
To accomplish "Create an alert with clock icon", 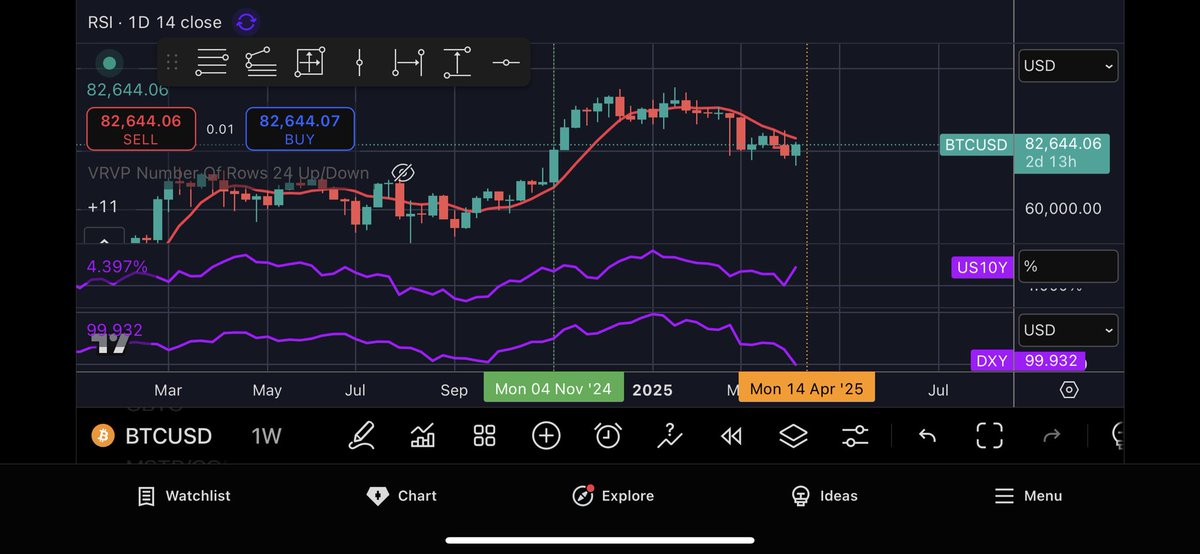I will click(x=608, y=435).
